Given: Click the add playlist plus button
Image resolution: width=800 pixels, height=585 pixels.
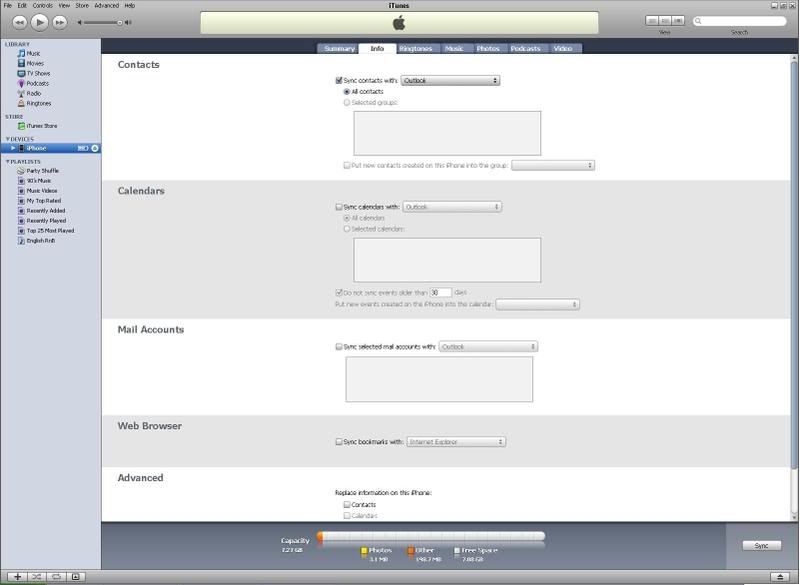Looking at the screenshot, I should tap(17, 577).
